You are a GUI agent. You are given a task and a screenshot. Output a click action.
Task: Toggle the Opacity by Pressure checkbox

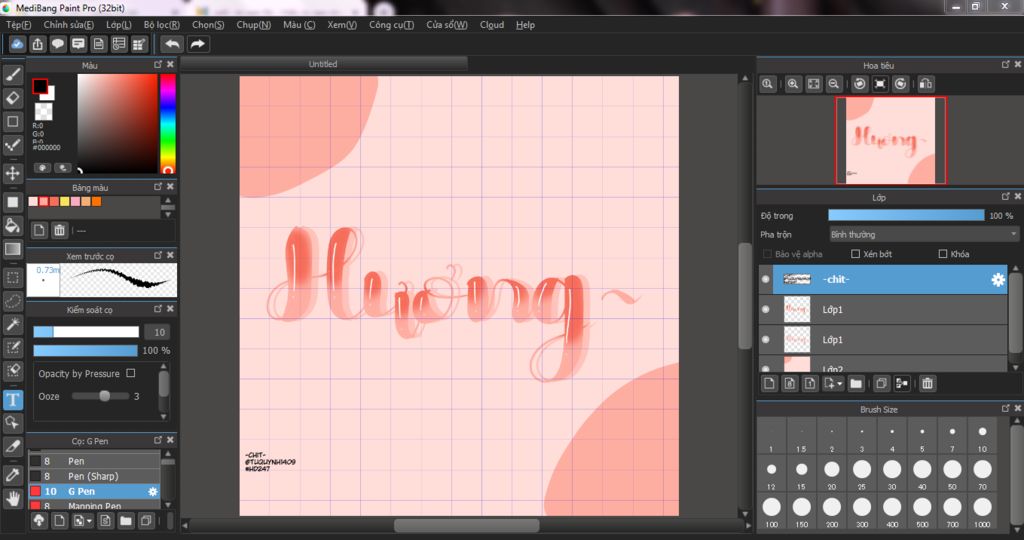click(131, 373)
